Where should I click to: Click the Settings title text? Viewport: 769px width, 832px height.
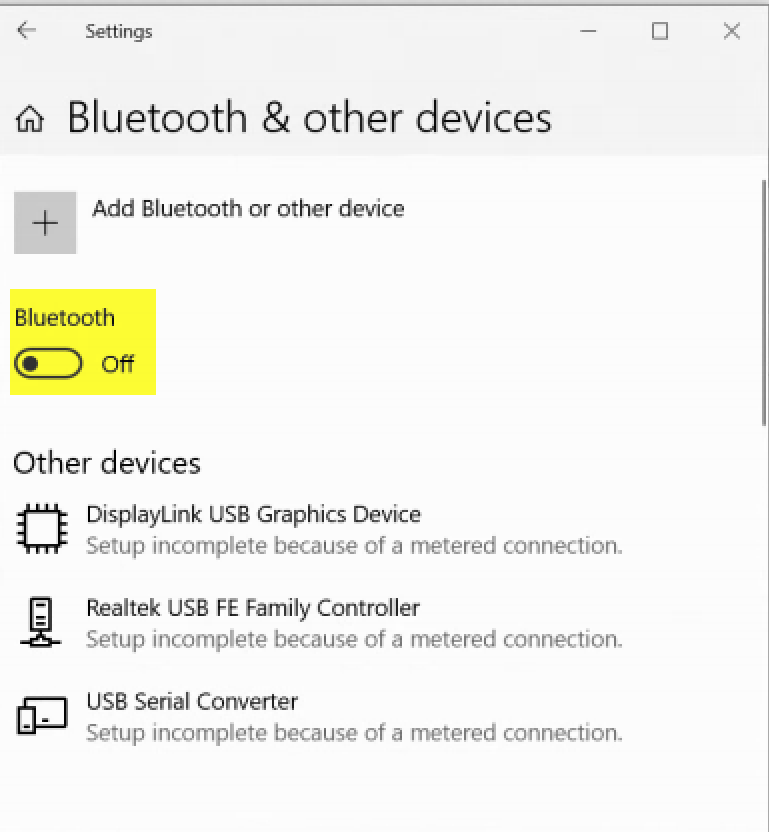pyautogui.click(x=119, y=32)
